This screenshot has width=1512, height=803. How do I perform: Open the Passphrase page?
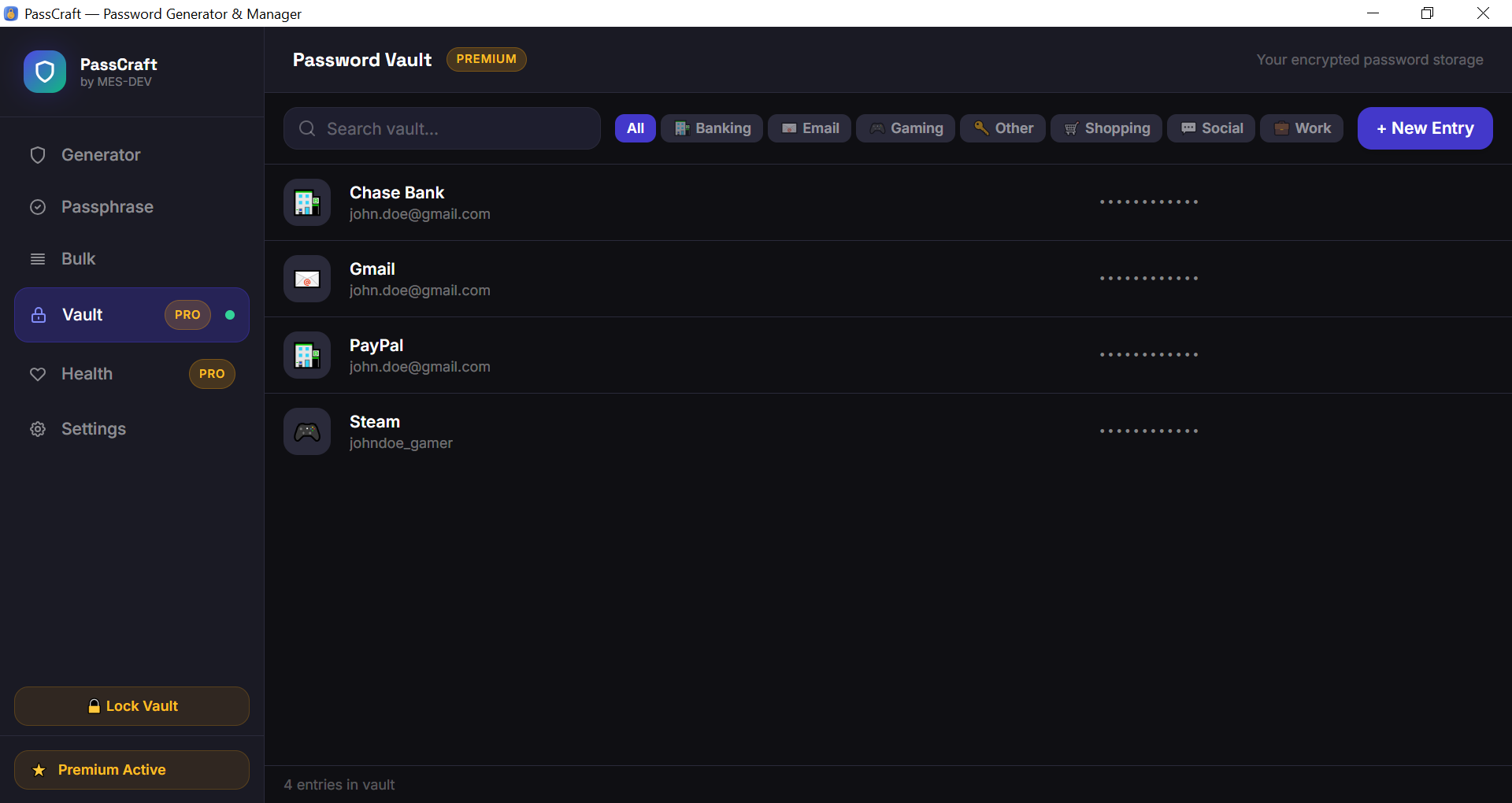tap(132, 207)
